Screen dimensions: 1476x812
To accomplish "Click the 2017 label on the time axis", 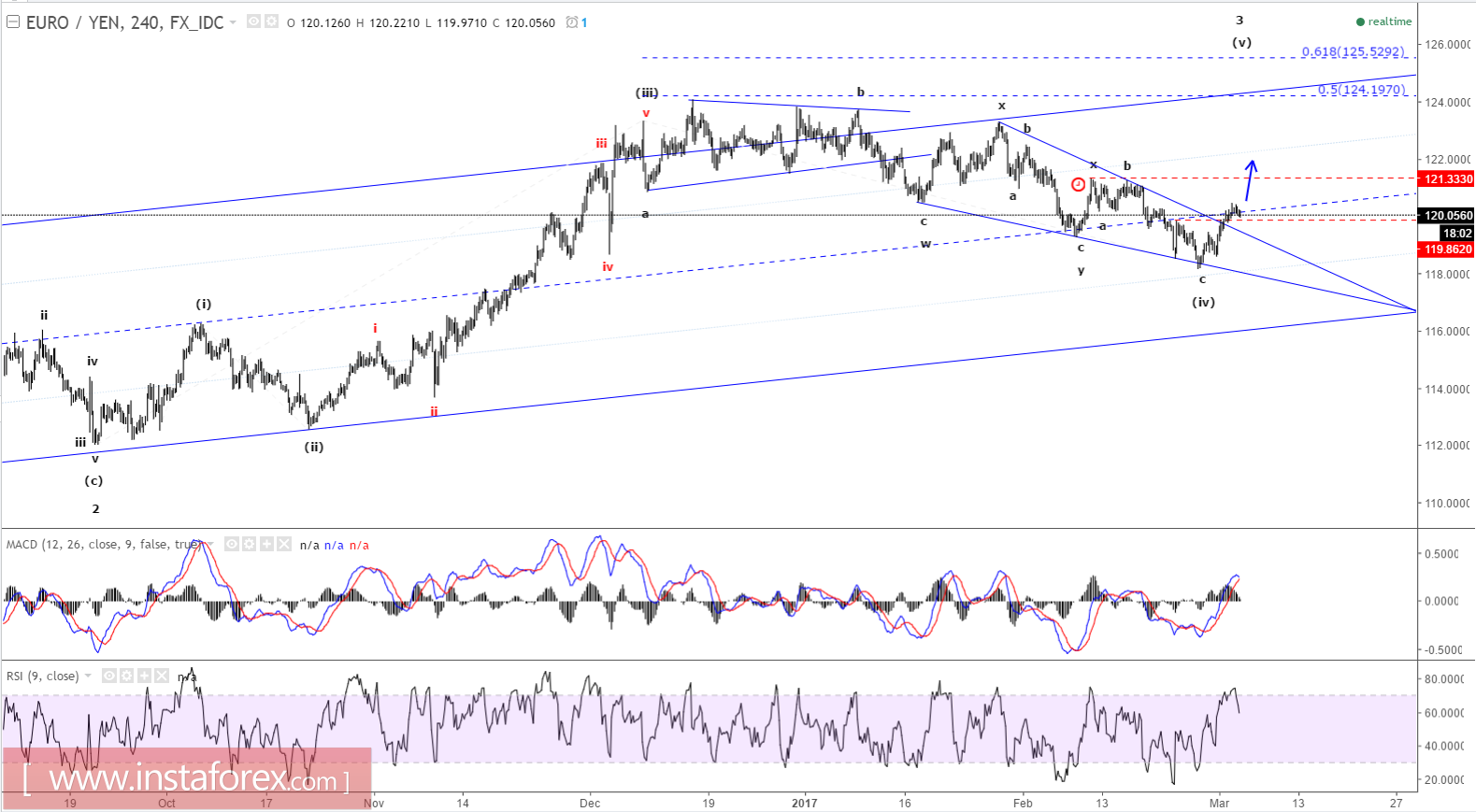I will pyautogui.click(x=804, y=803).
